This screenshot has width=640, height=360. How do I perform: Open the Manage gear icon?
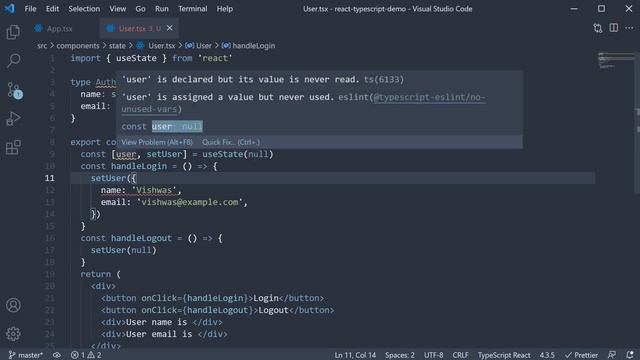(13, 333)
